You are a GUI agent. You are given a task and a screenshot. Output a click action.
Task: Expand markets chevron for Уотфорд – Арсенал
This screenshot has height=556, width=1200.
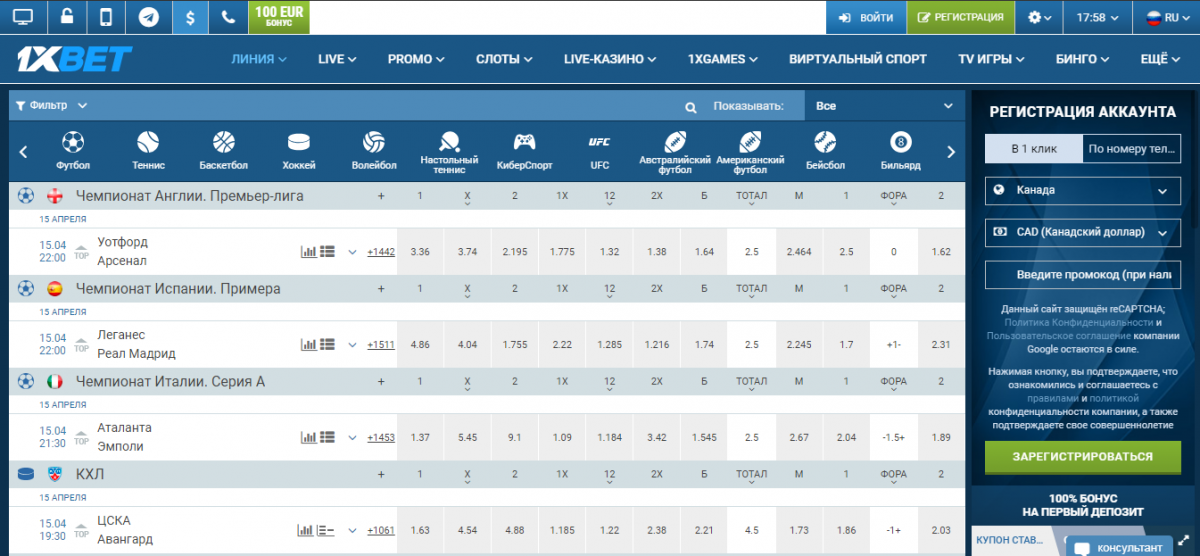352,252
